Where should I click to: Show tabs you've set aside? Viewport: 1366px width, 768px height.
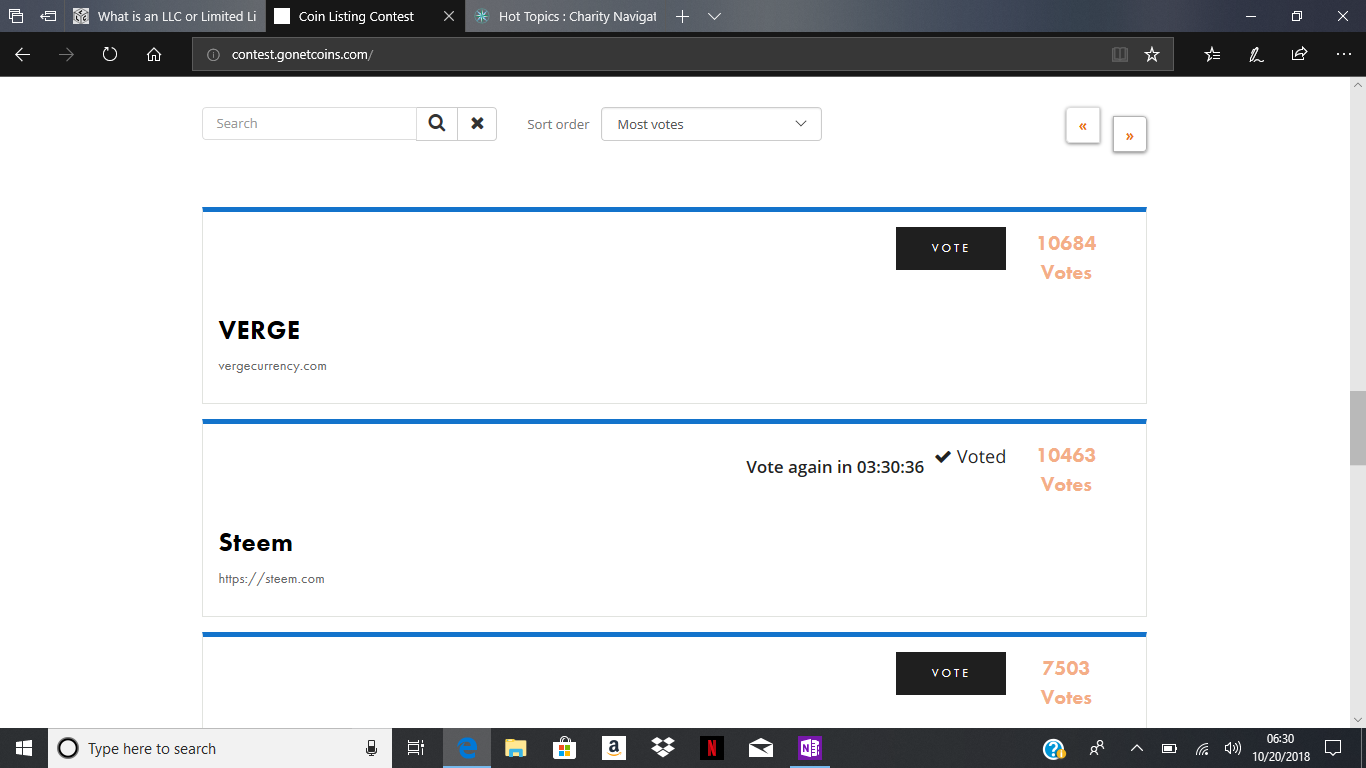15,17
